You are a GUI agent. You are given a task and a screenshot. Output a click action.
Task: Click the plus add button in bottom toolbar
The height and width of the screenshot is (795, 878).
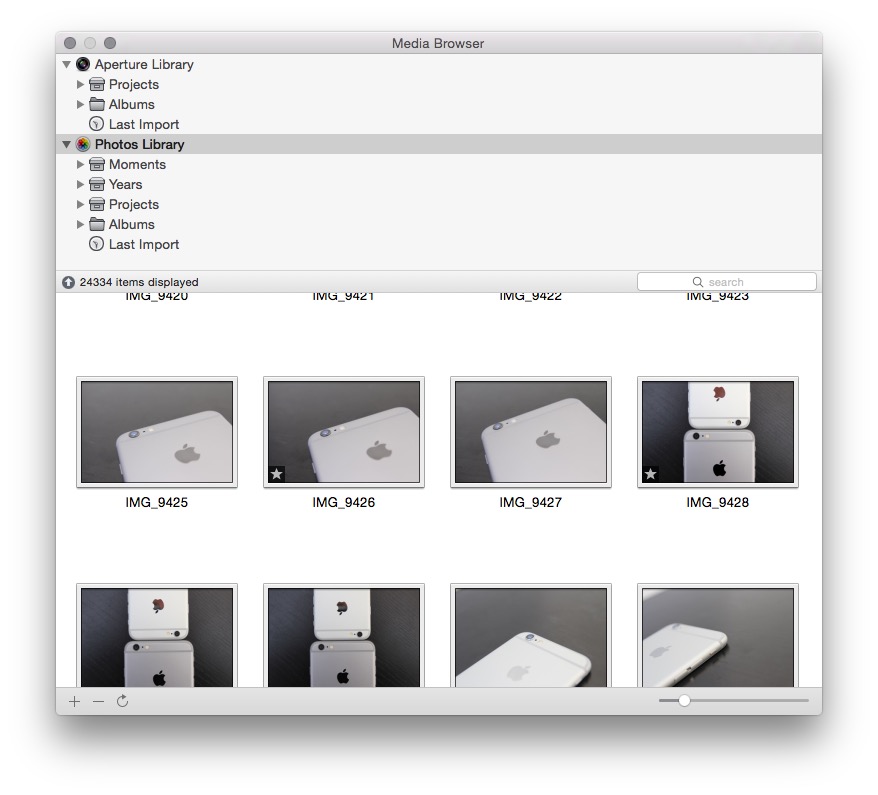point(74,702)
